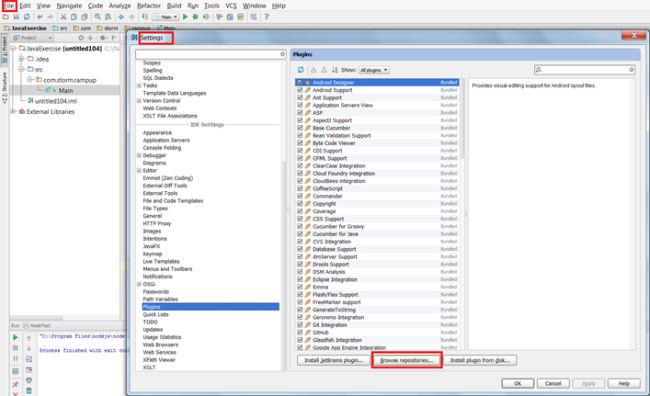Click the Back navigation arrow in the toolbar

(x=121, y=17)
